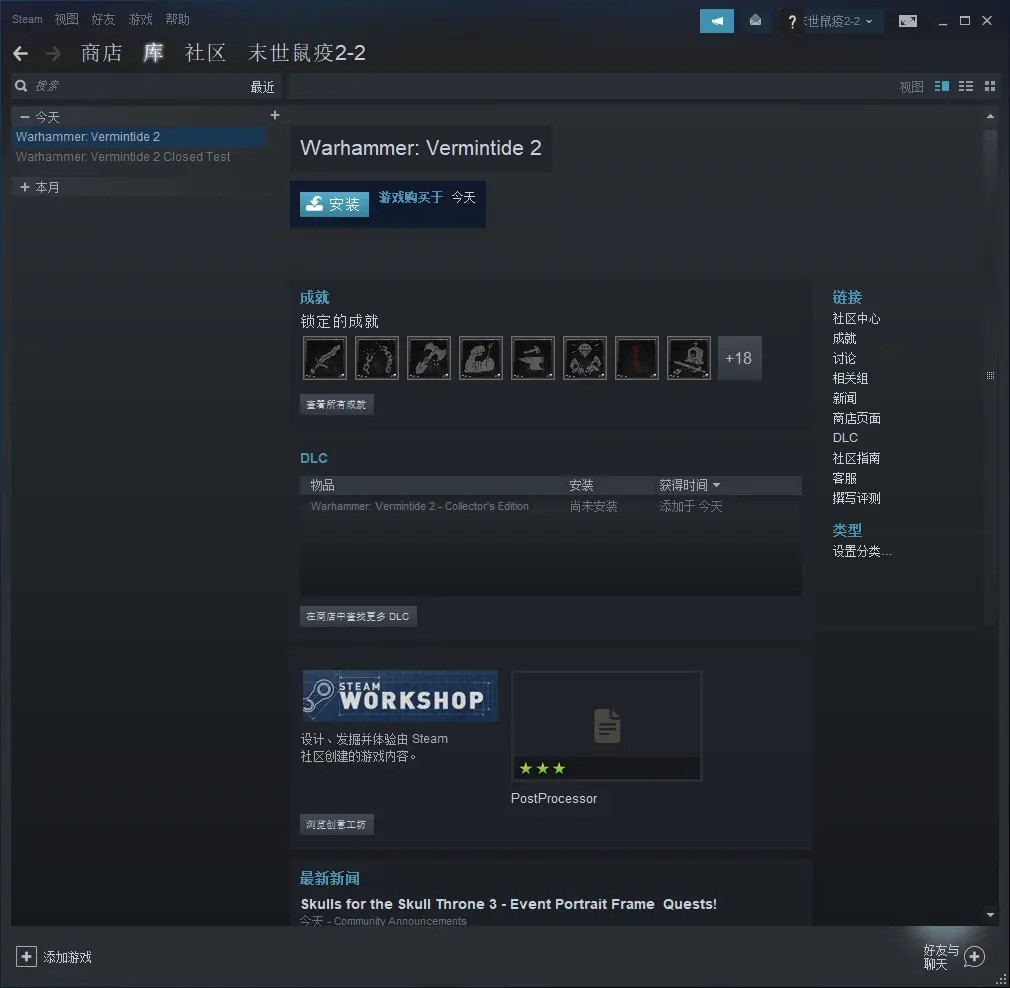Screen dimensions: 1010x988
Task: Click the Steam Workshop banner
Action: pos(400,696)
